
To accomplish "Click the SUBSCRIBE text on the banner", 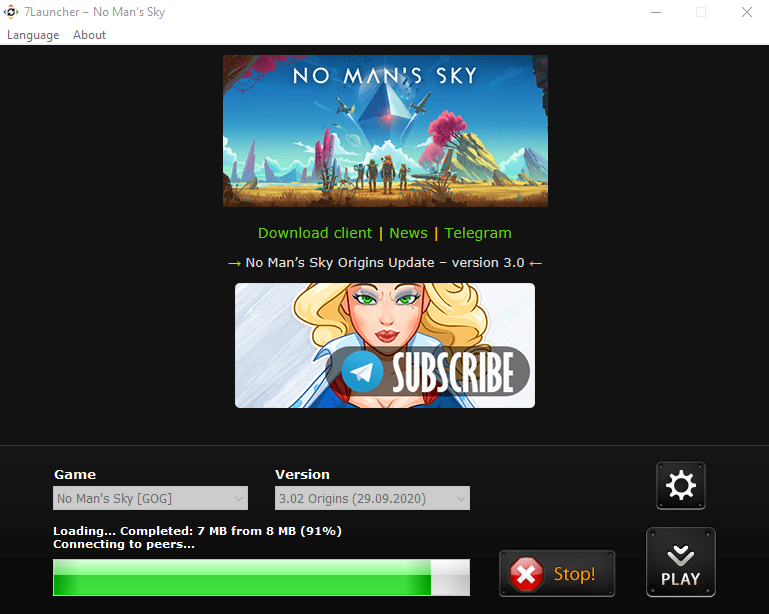I will [453, 372].
